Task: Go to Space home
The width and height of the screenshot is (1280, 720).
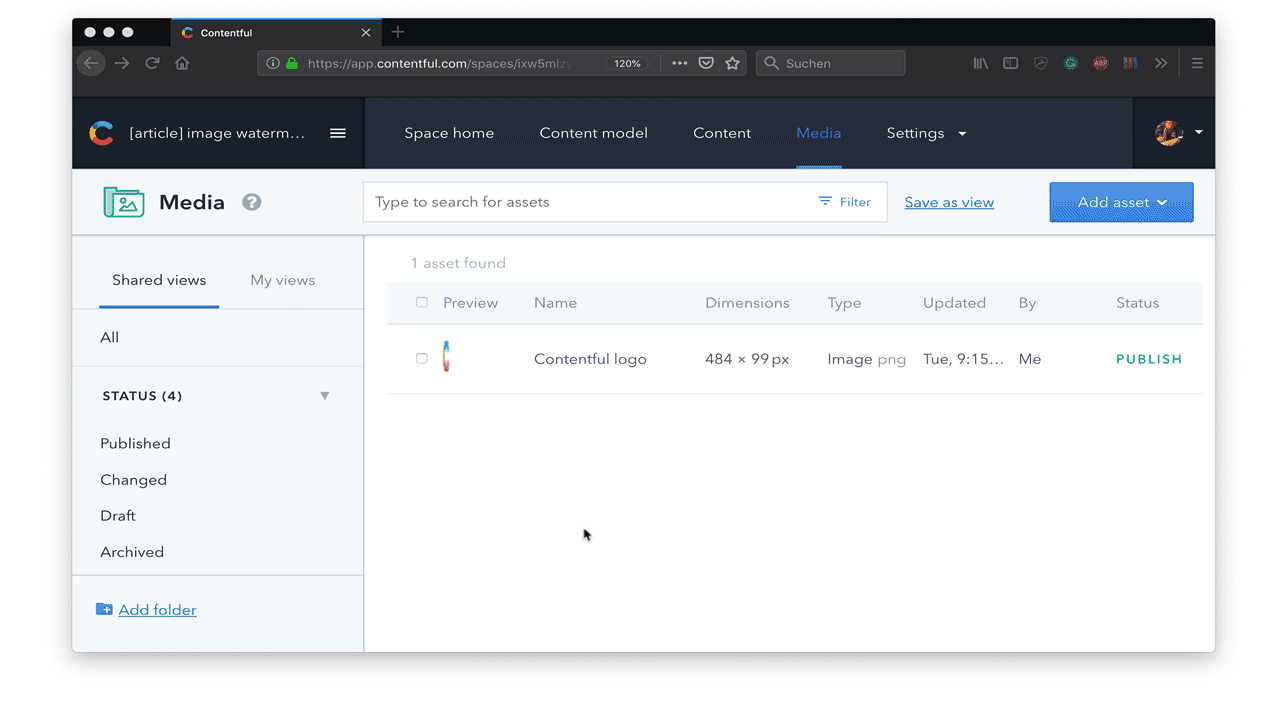Action: pyautogui.click(x=449, y=133)
